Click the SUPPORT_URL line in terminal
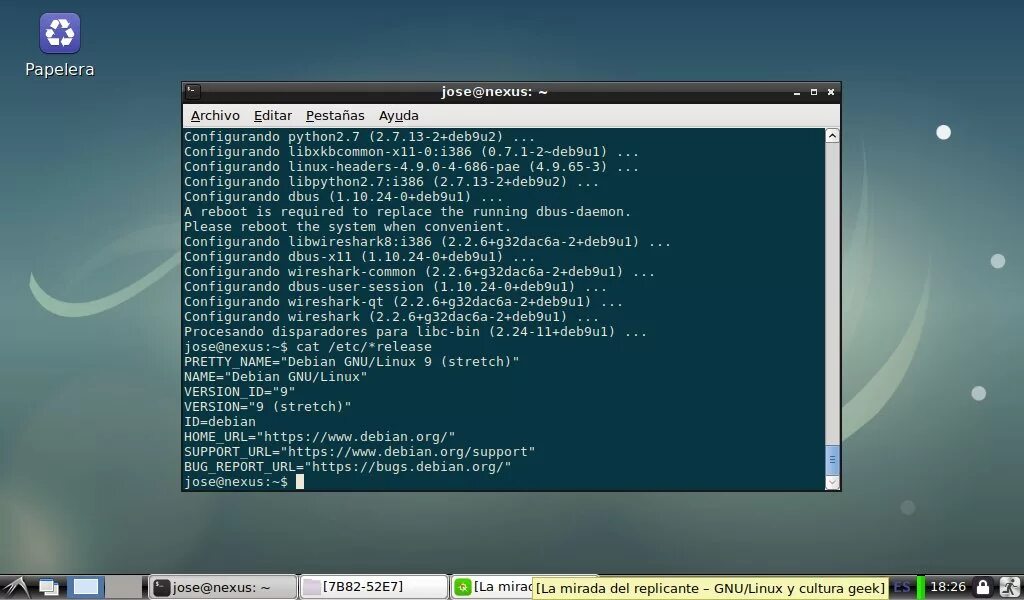1024x600 pixels. 359,452
